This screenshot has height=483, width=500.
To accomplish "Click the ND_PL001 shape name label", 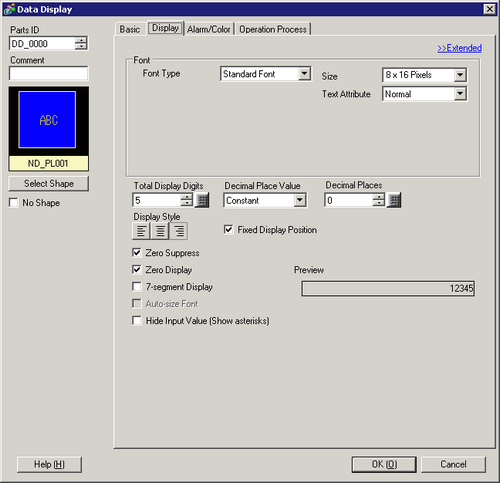I will tap(48, 163).
